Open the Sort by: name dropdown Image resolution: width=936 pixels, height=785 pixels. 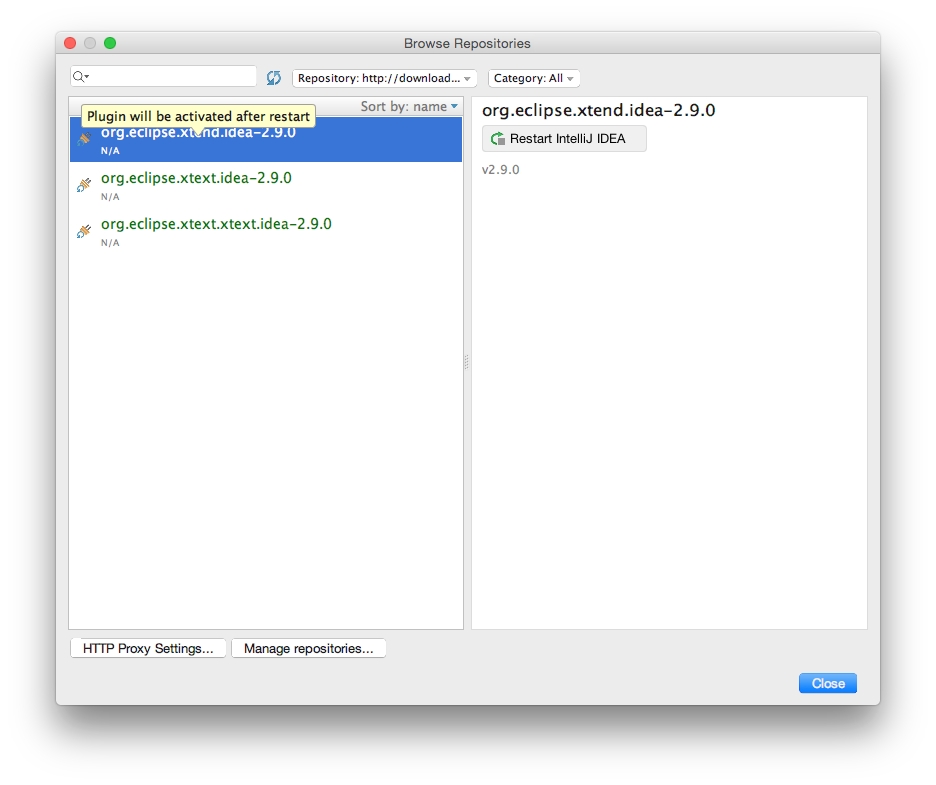point(408,106)
